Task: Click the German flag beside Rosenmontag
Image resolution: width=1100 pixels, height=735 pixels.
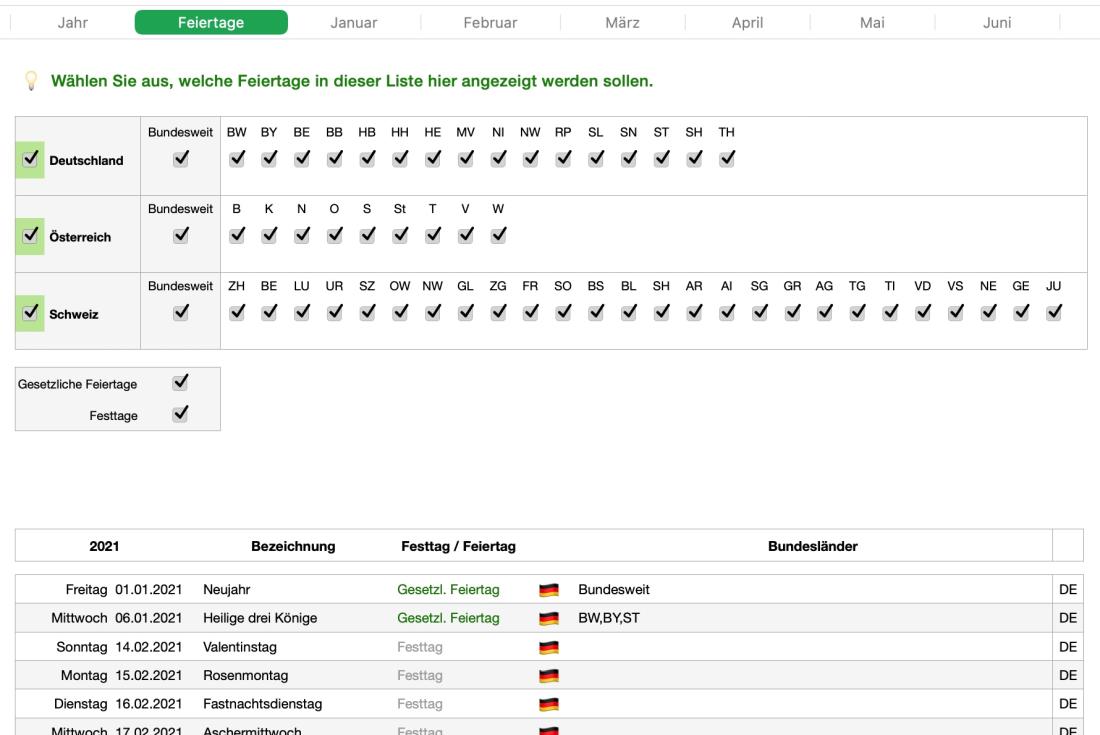Action: pos(548,675)
